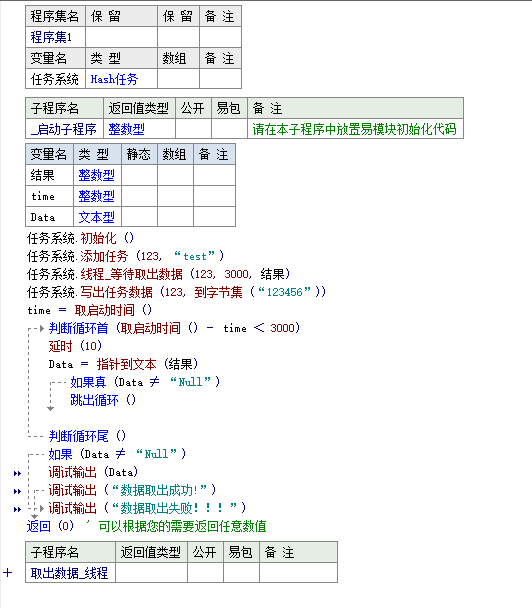This screenshot has height=608, width=532.
Task: Select the _启动子程序 name cell
Action: coord(64,129)
